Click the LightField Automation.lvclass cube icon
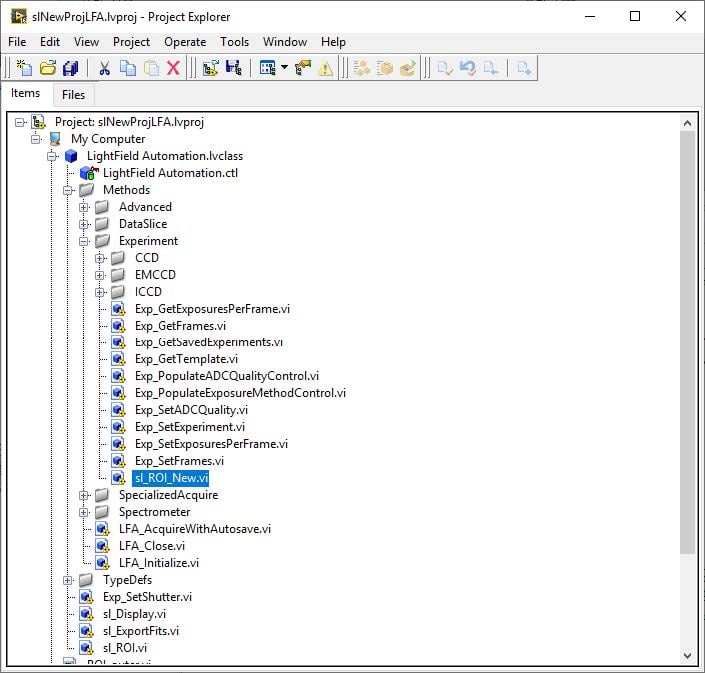This screenshot has height=673, width=705. click(x=71, y=156)
